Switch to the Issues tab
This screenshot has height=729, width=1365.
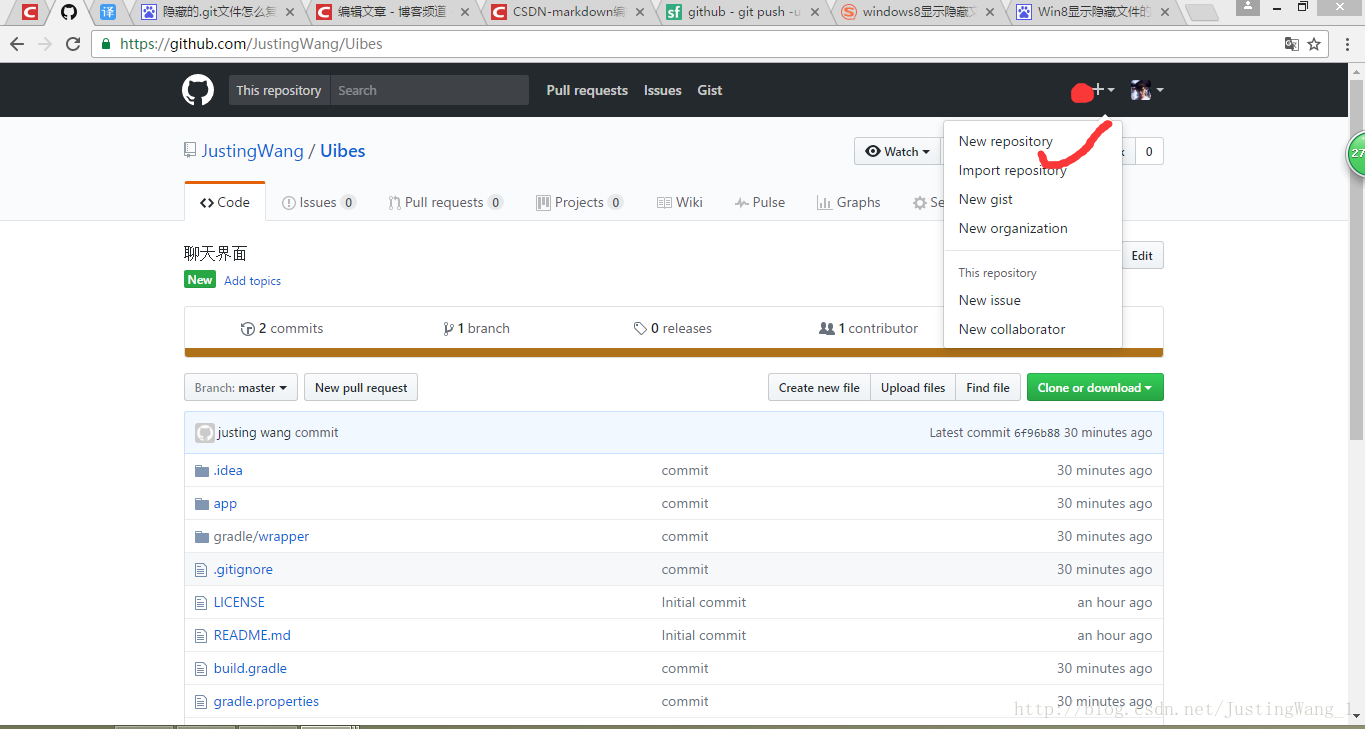coord(319,202)
